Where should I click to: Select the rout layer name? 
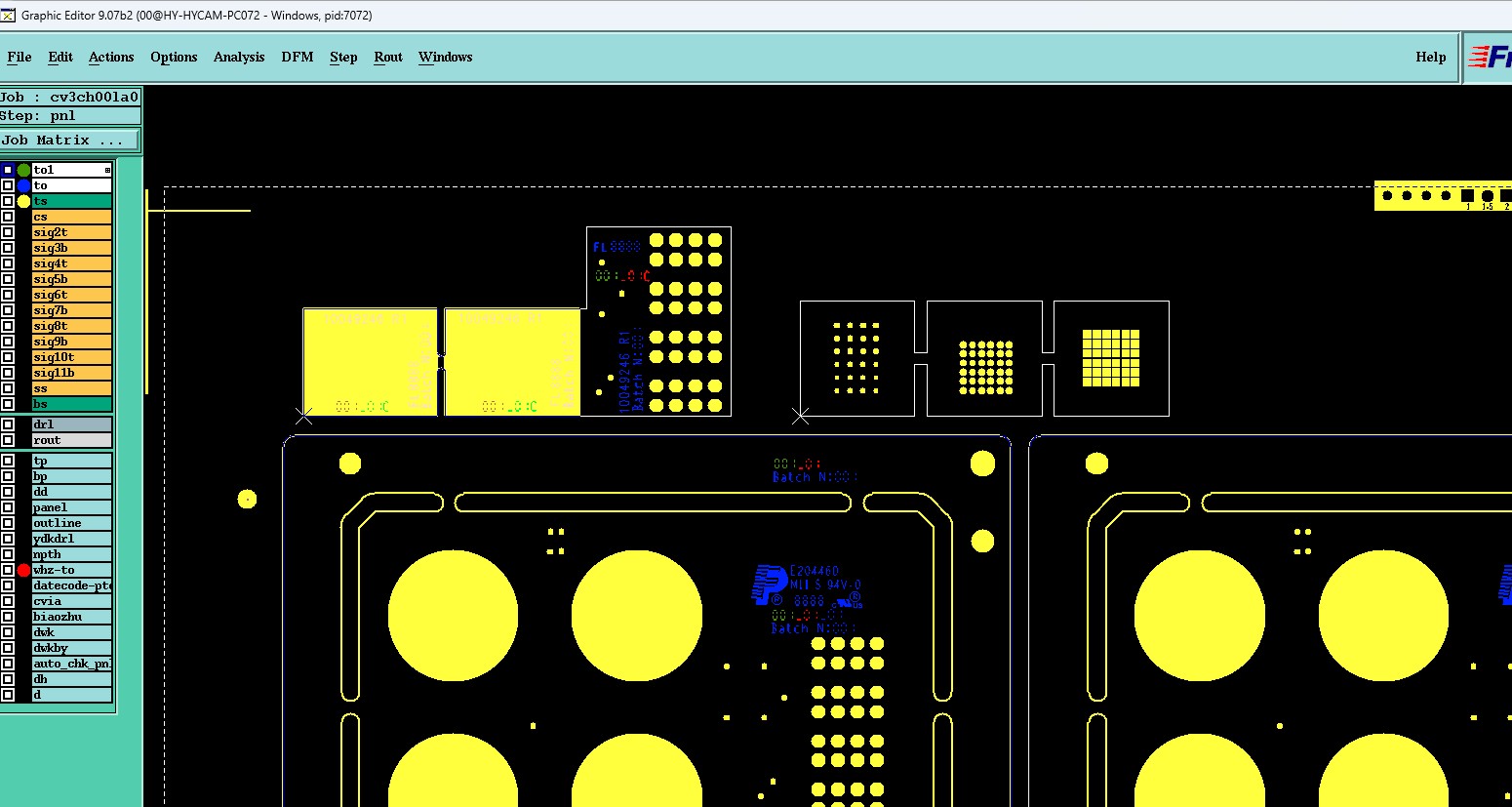(72, 440)
